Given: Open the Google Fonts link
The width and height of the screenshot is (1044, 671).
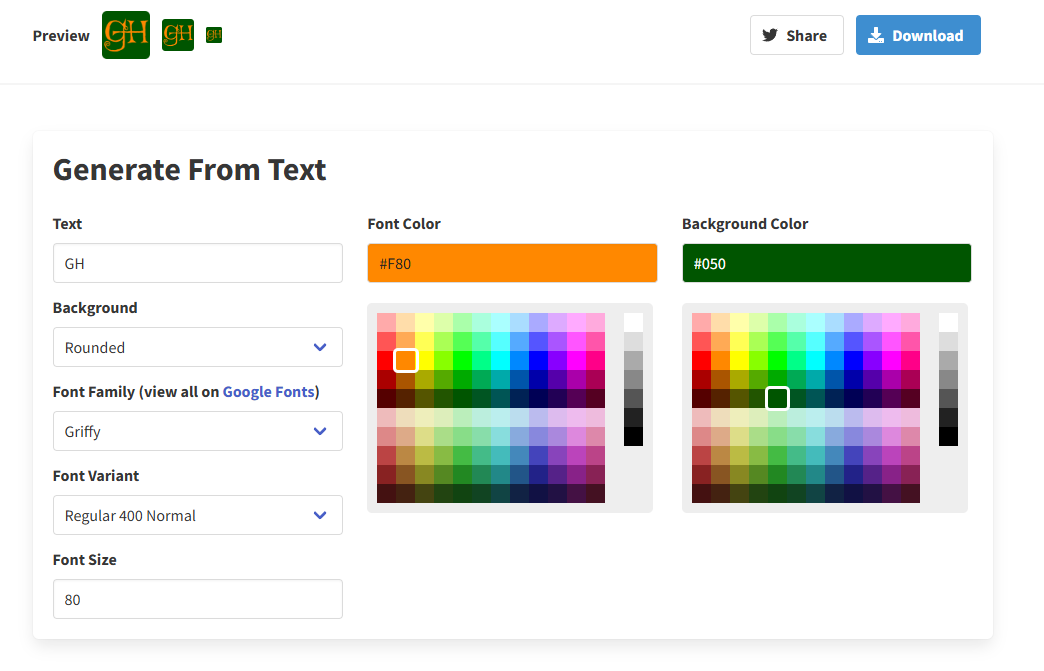Looking at the screenshot, I should [x=268, y=392].
